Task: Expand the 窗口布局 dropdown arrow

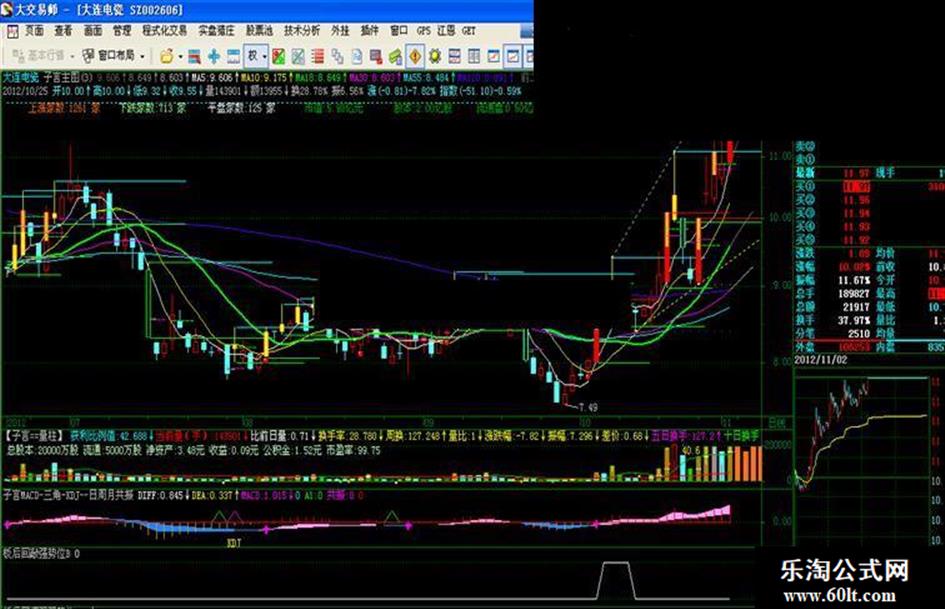Action: tap(142, 57)
